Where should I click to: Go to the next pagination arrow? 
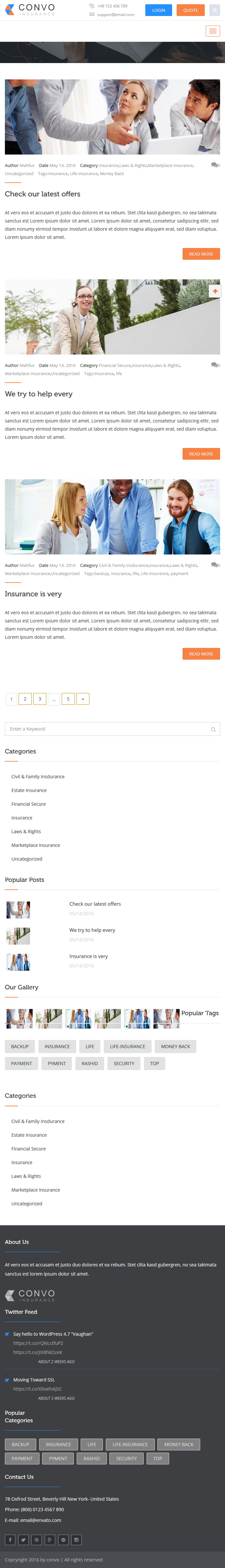pos(83,699)
